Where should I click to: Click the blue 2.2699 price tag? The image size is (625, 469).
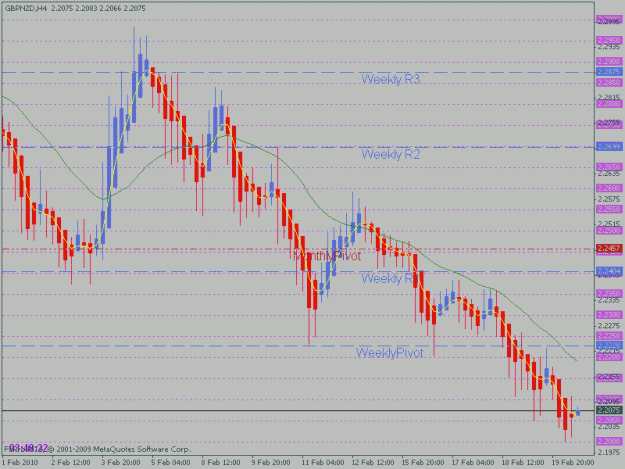609,147
